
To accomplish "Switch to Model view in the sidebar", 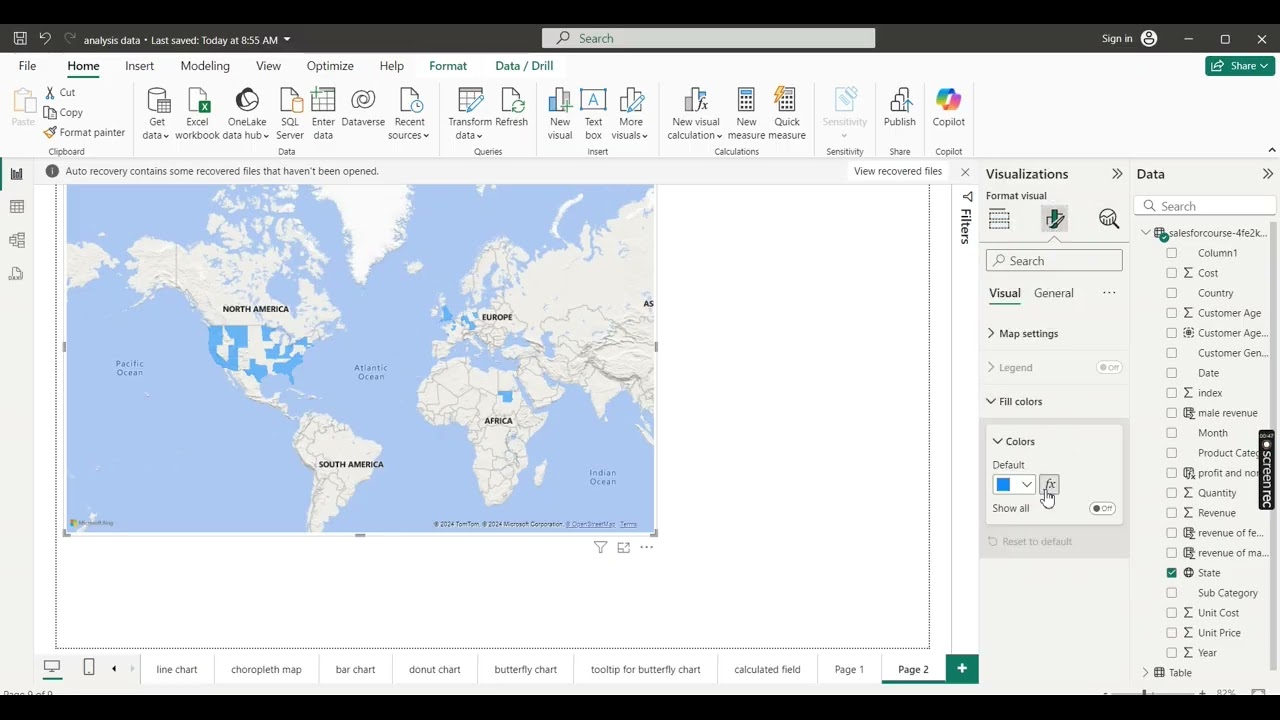I will (x=17, y=240).
